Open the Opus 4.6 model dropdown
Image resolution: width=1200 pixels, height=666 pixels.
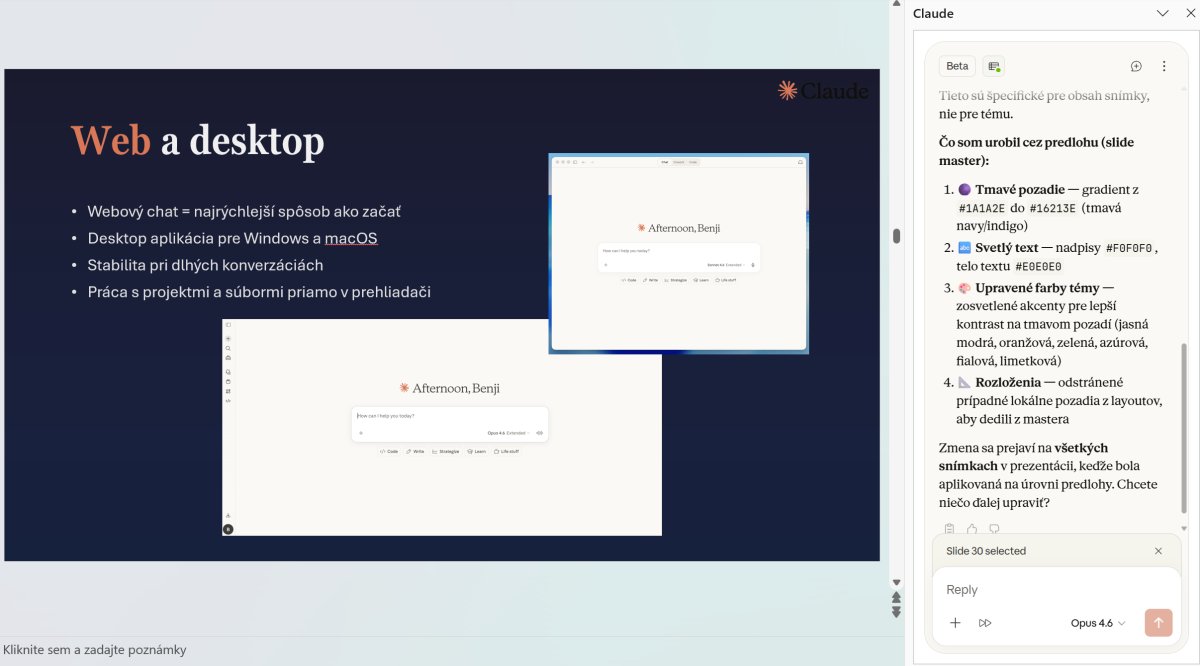pyautogui.click(x=1098, y=623)
